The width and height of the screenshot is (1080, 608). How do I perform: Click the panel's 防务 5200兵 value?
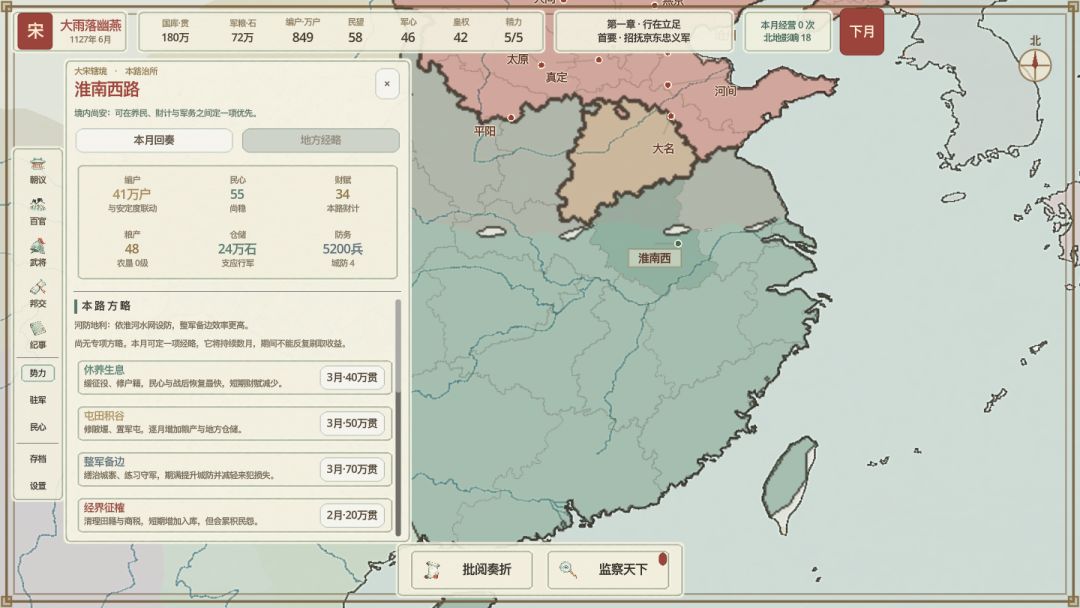[x=342, y=249]
